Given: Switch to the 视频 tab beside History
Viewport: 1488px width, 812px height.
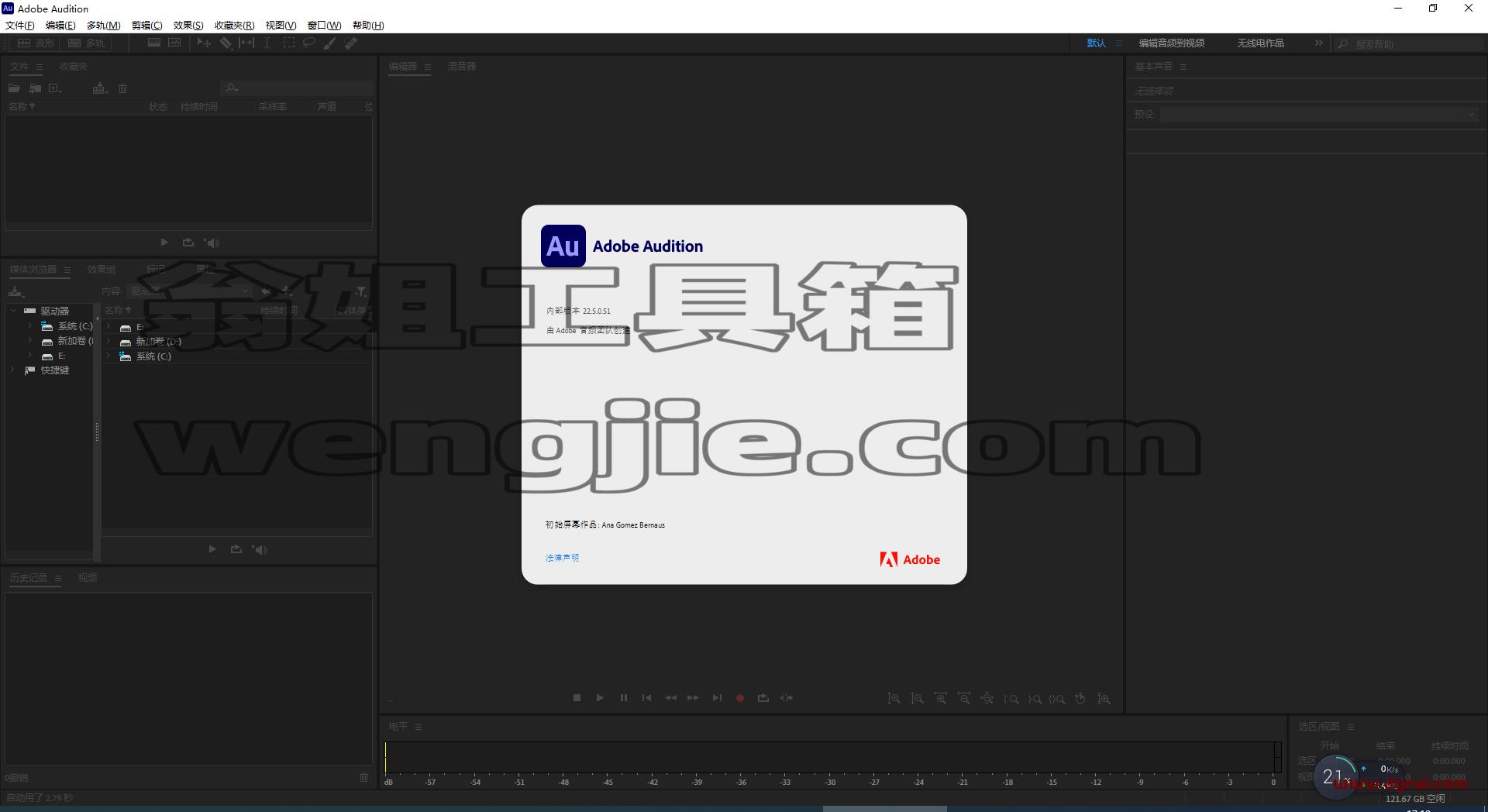Looking at the screenshot, I should pos(88,578).
